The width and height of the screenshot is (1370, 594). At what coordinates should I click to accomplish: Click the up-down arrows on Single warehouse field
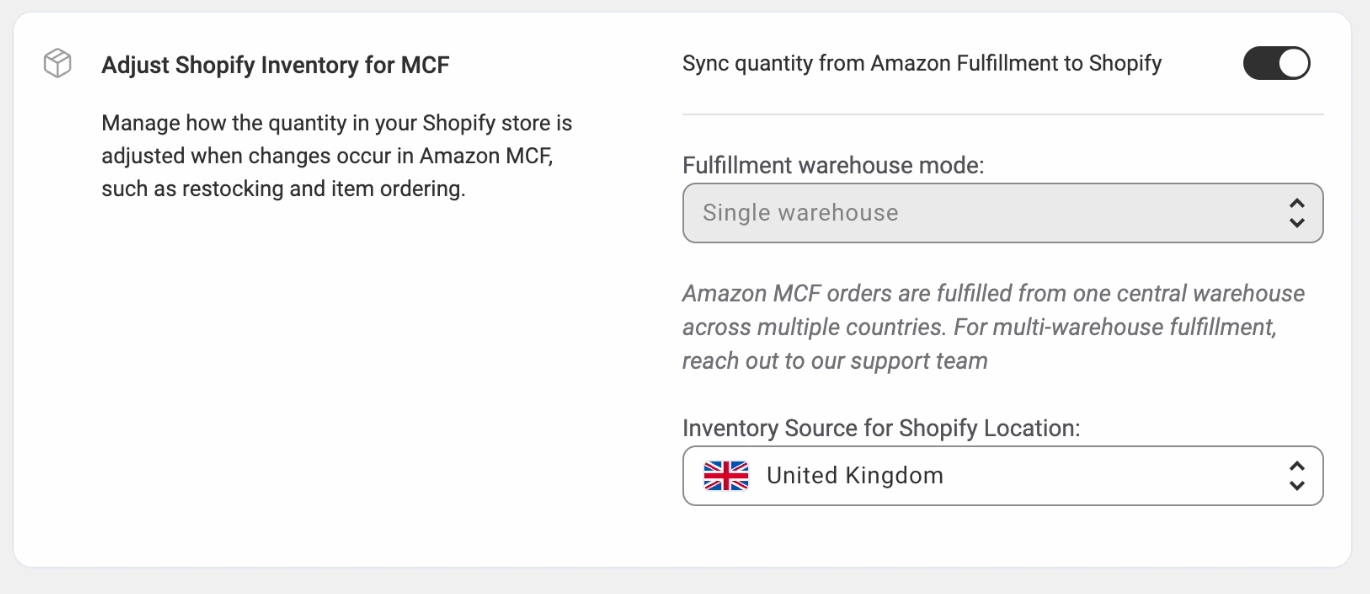click(x=1296, y=213)
